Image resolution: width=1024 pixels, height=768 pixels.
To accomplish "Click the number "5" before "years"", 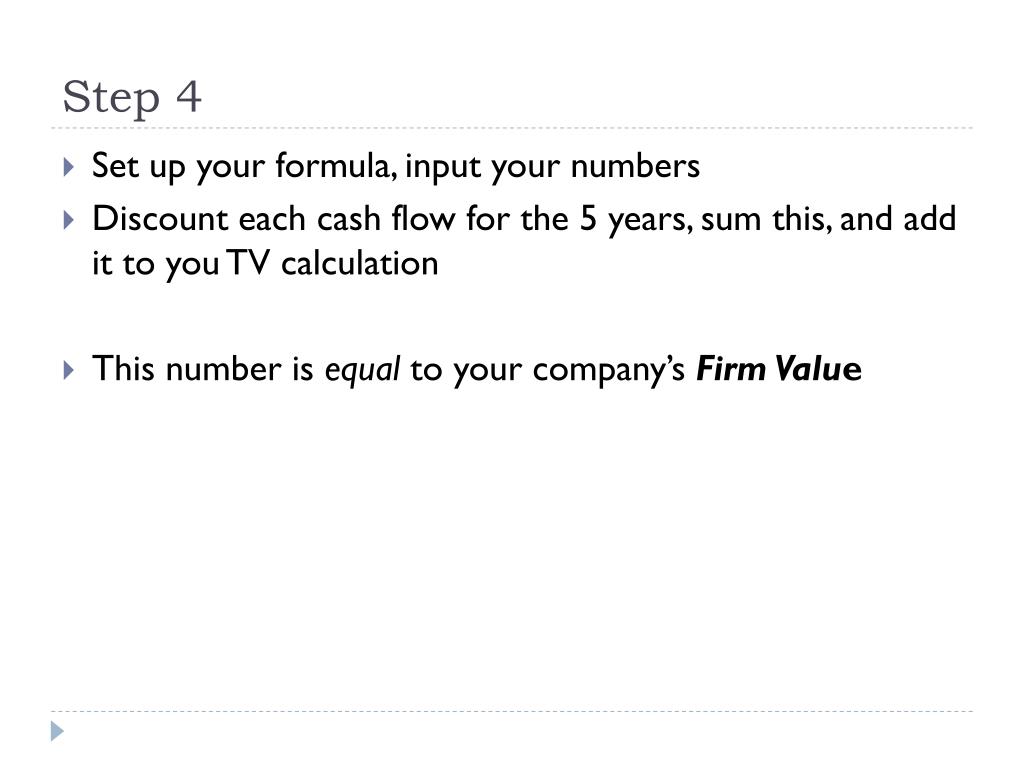I will click(588, 219).
